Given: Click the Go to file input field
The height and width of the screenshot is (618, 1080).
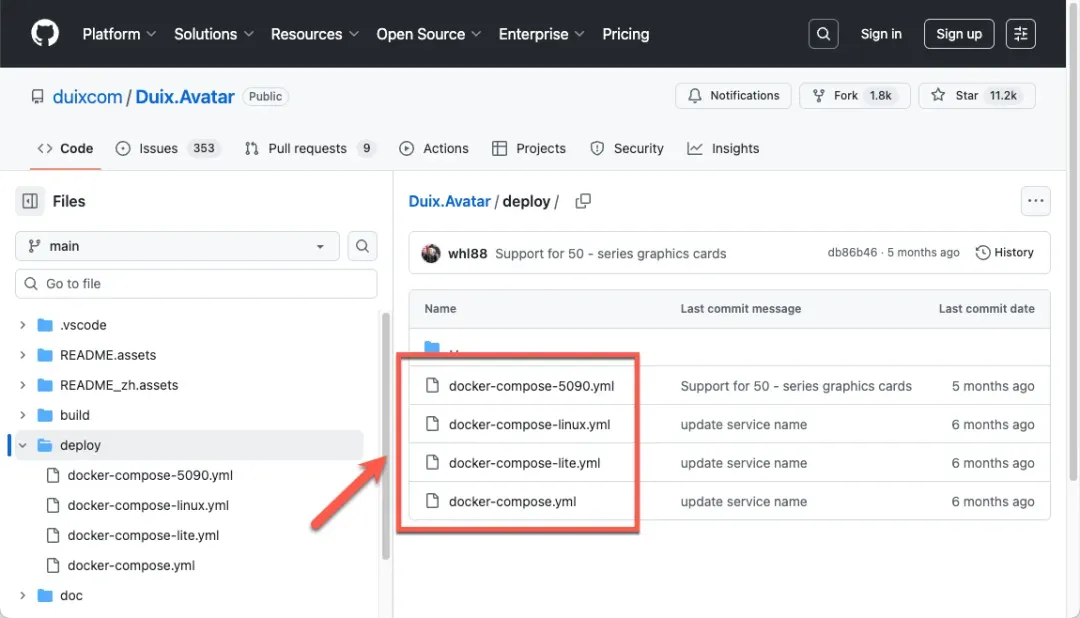Looking at the screenshot, I should click(196, 284).
